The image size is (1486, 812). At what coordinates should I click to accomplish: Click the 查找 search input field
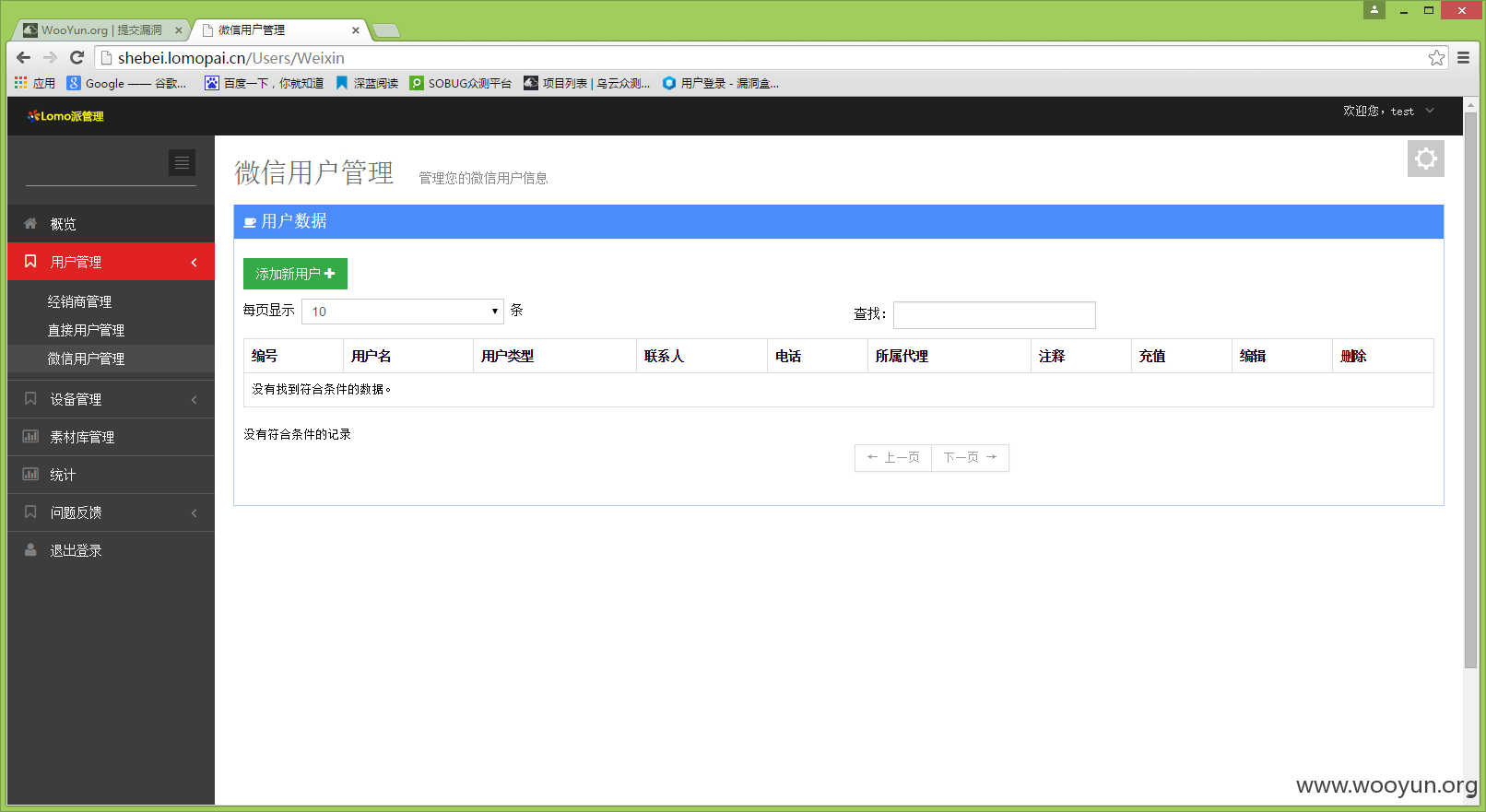coord(994,315)
